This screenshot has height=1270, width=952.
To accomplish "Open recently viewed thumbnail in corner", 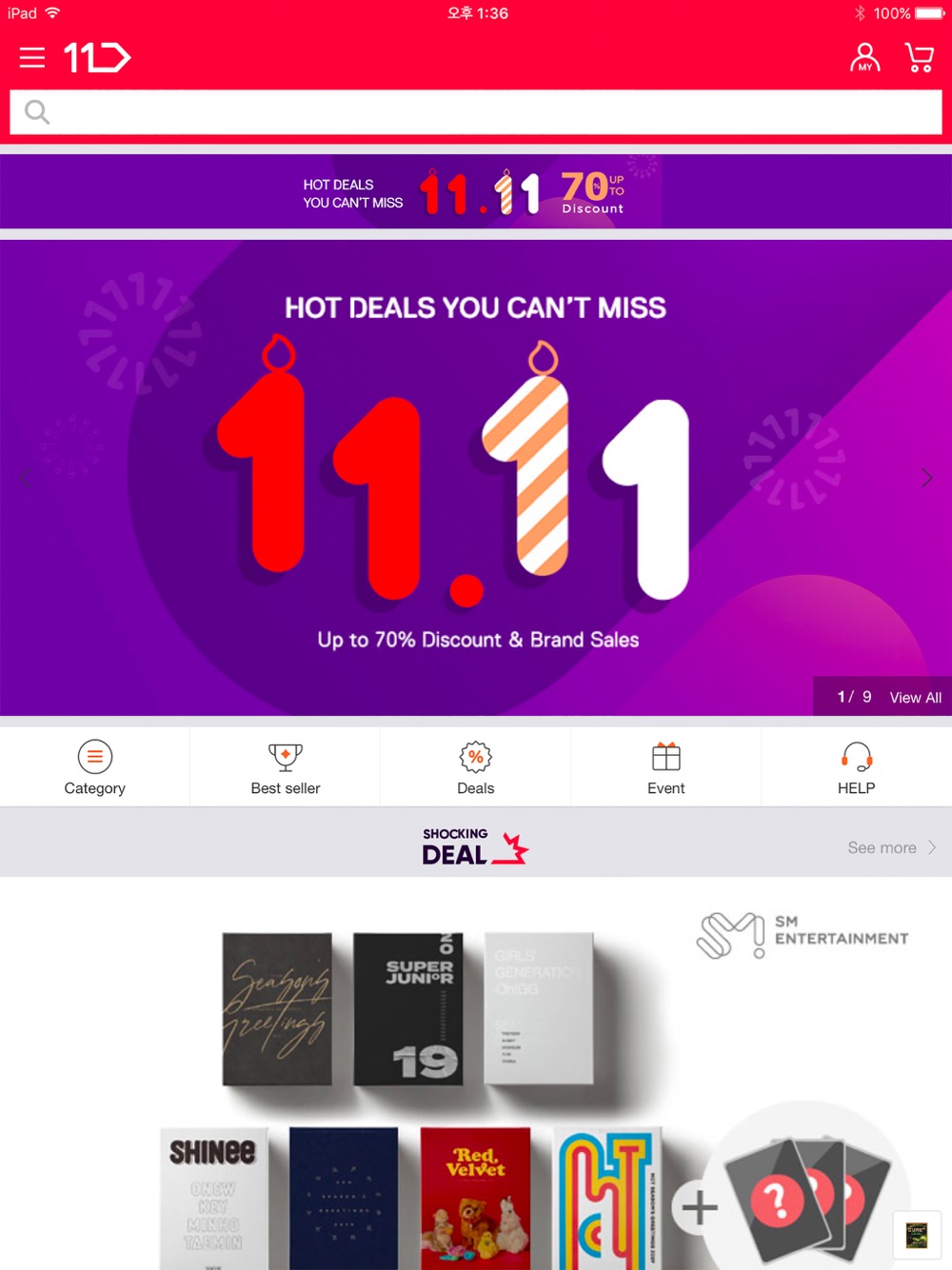I will 917,1235.
